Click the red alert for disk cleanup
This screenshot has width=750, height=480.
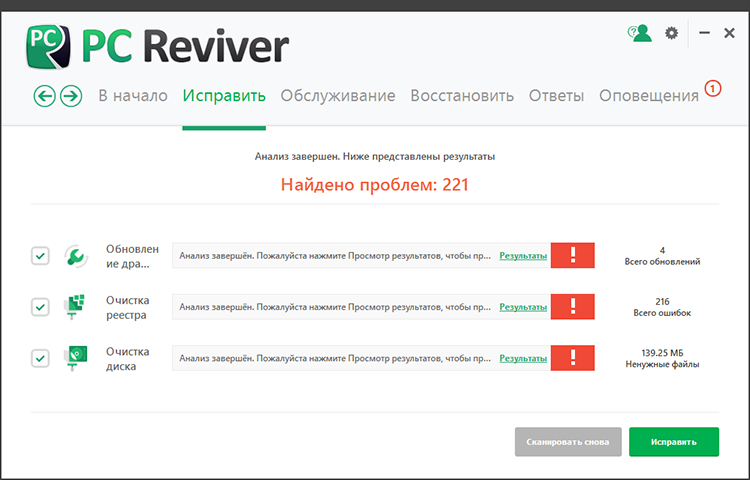[x=573, y=358]
